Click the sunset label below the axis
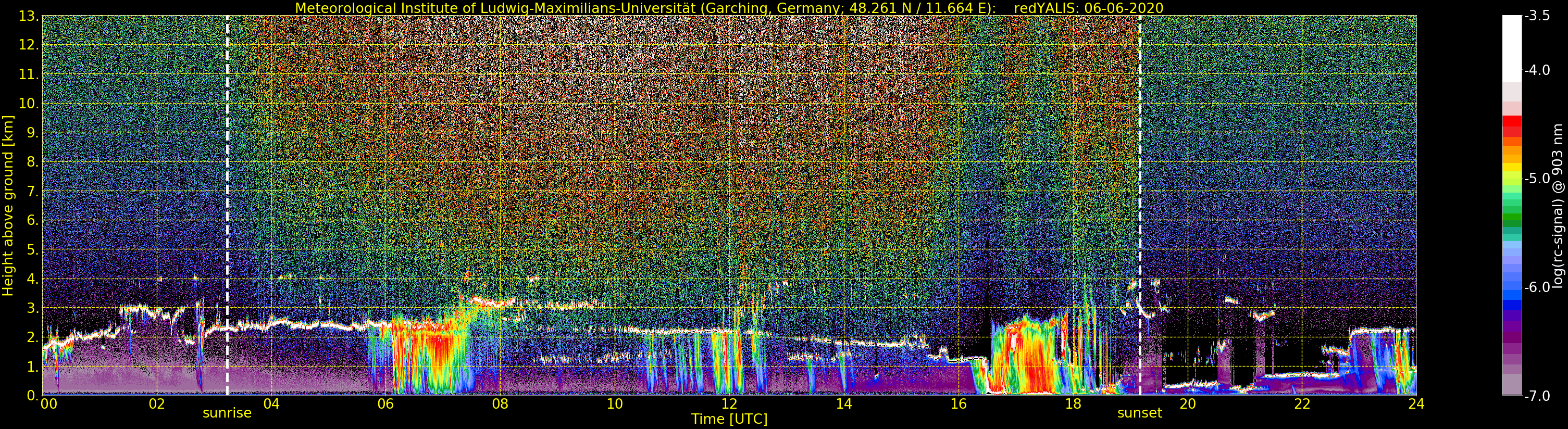1568x429 pixels. pos(1139,413)
